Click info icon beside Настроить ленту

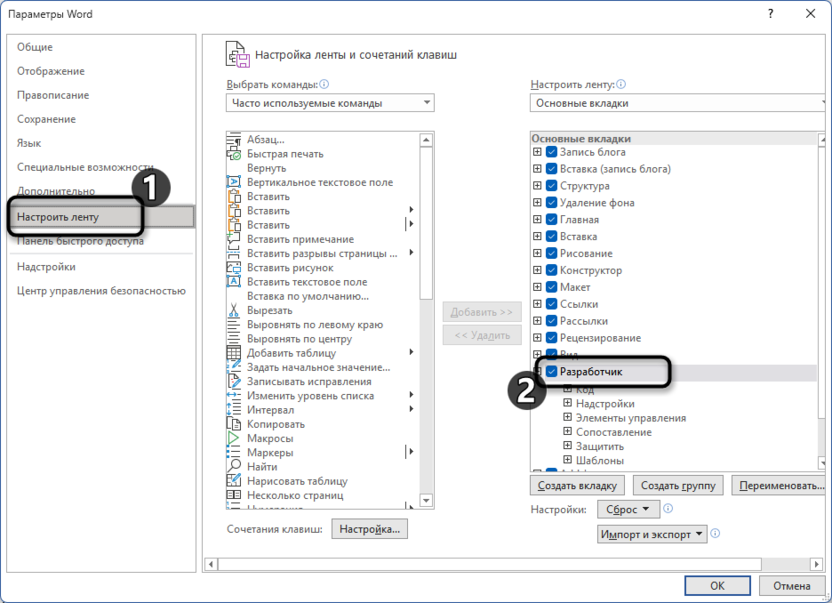pyautogui.click(x=621, y=84)
